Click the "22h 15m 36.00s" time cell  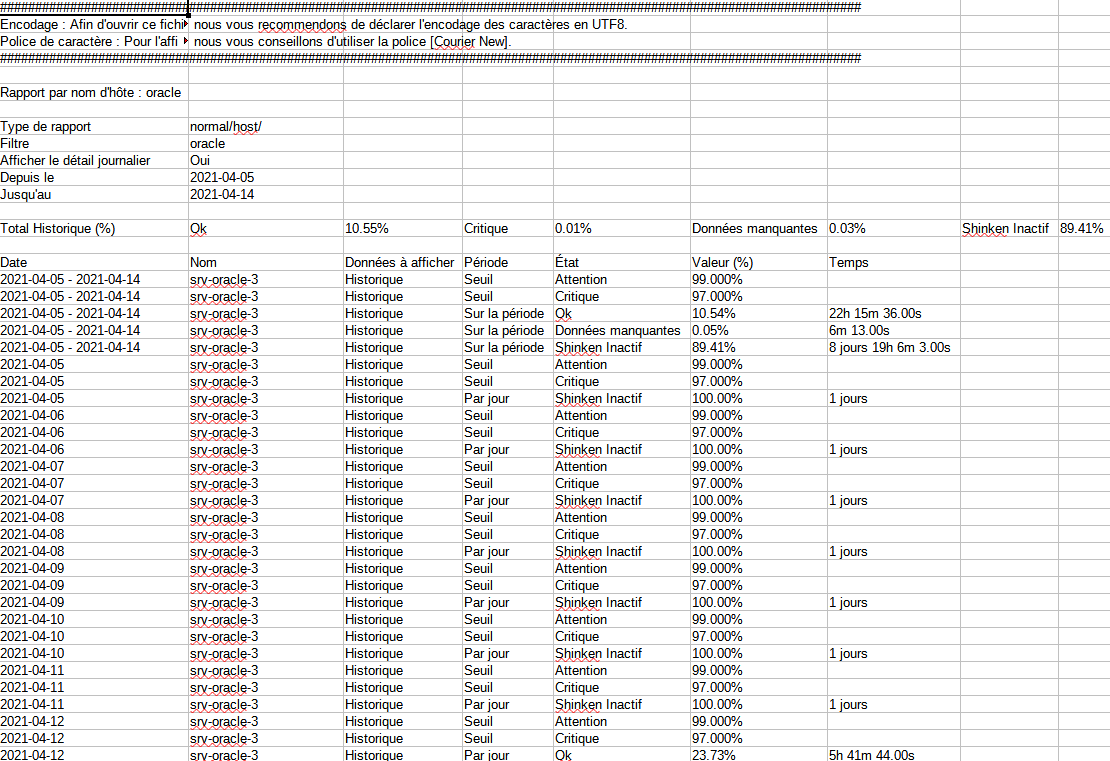coord(875,314)
